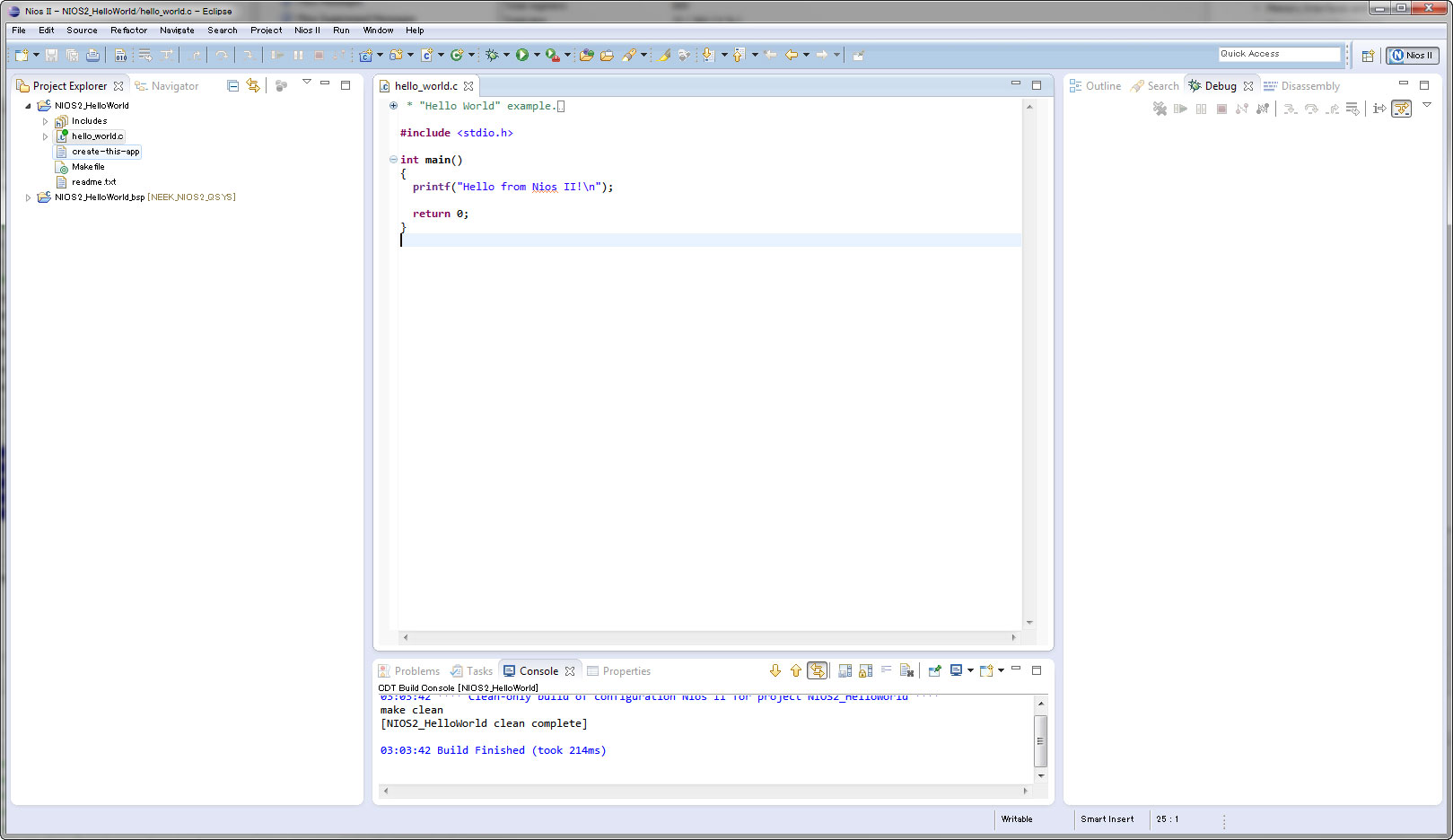Open the Debug view menu triangle

[x=1427, y=106]
